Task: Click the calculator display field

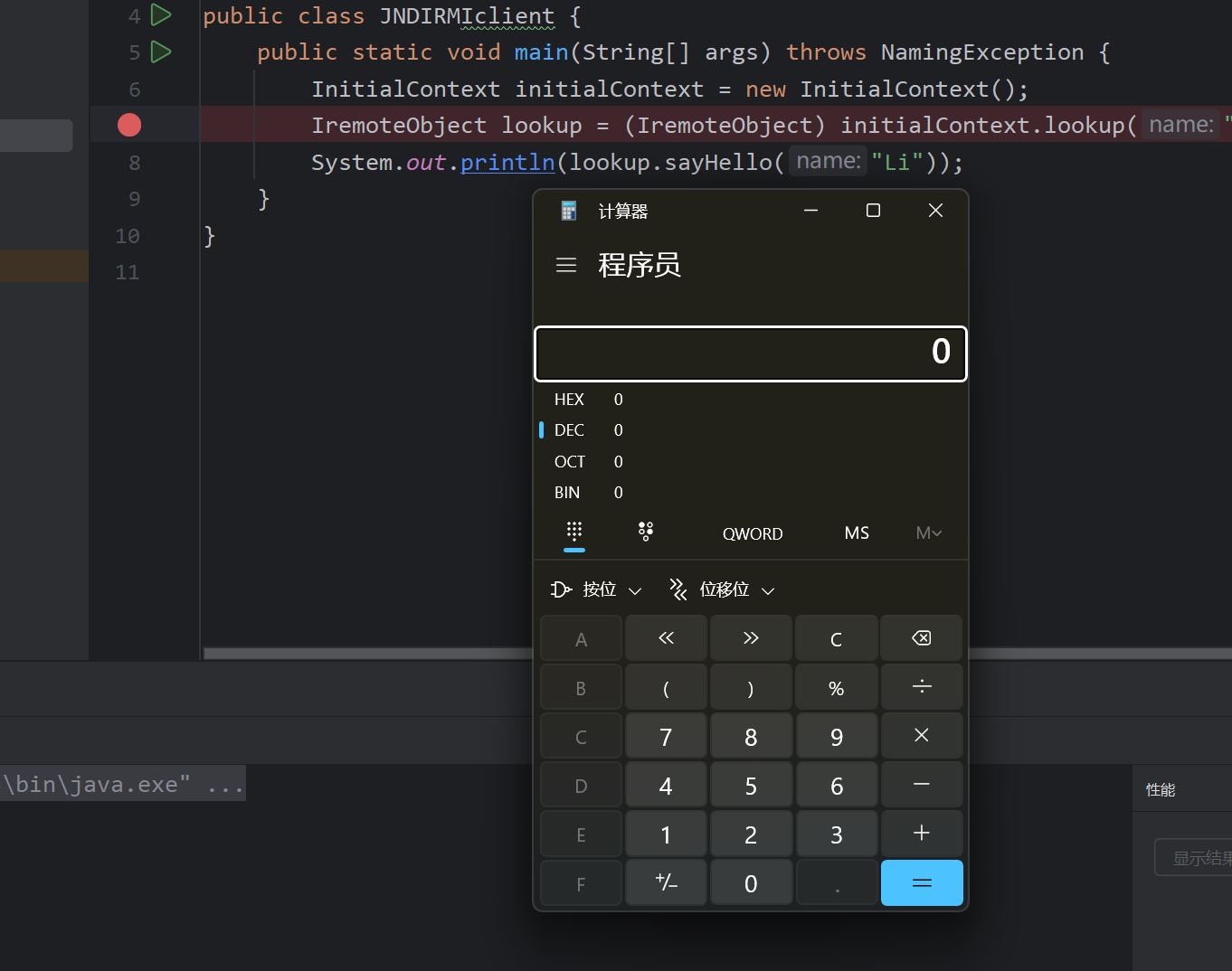Action: [751, 354]
